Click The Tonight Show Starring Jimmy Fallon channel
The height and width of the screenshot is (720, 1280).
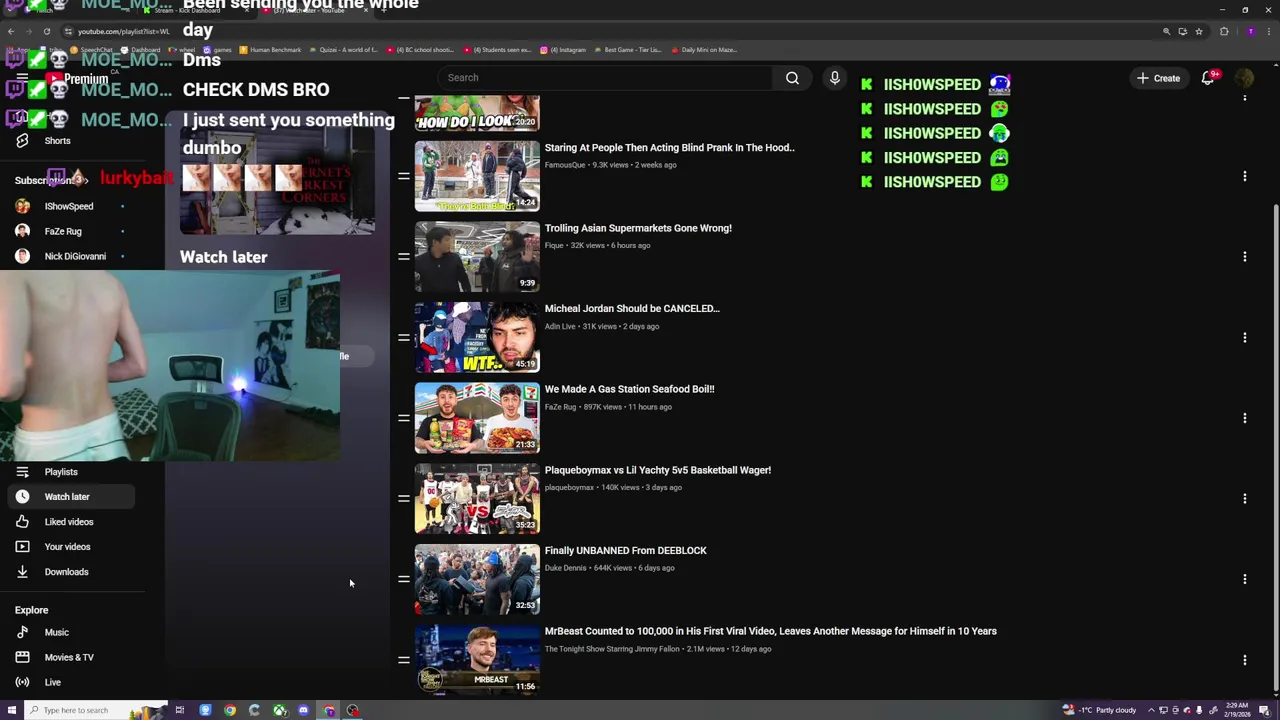pos(612,649)
